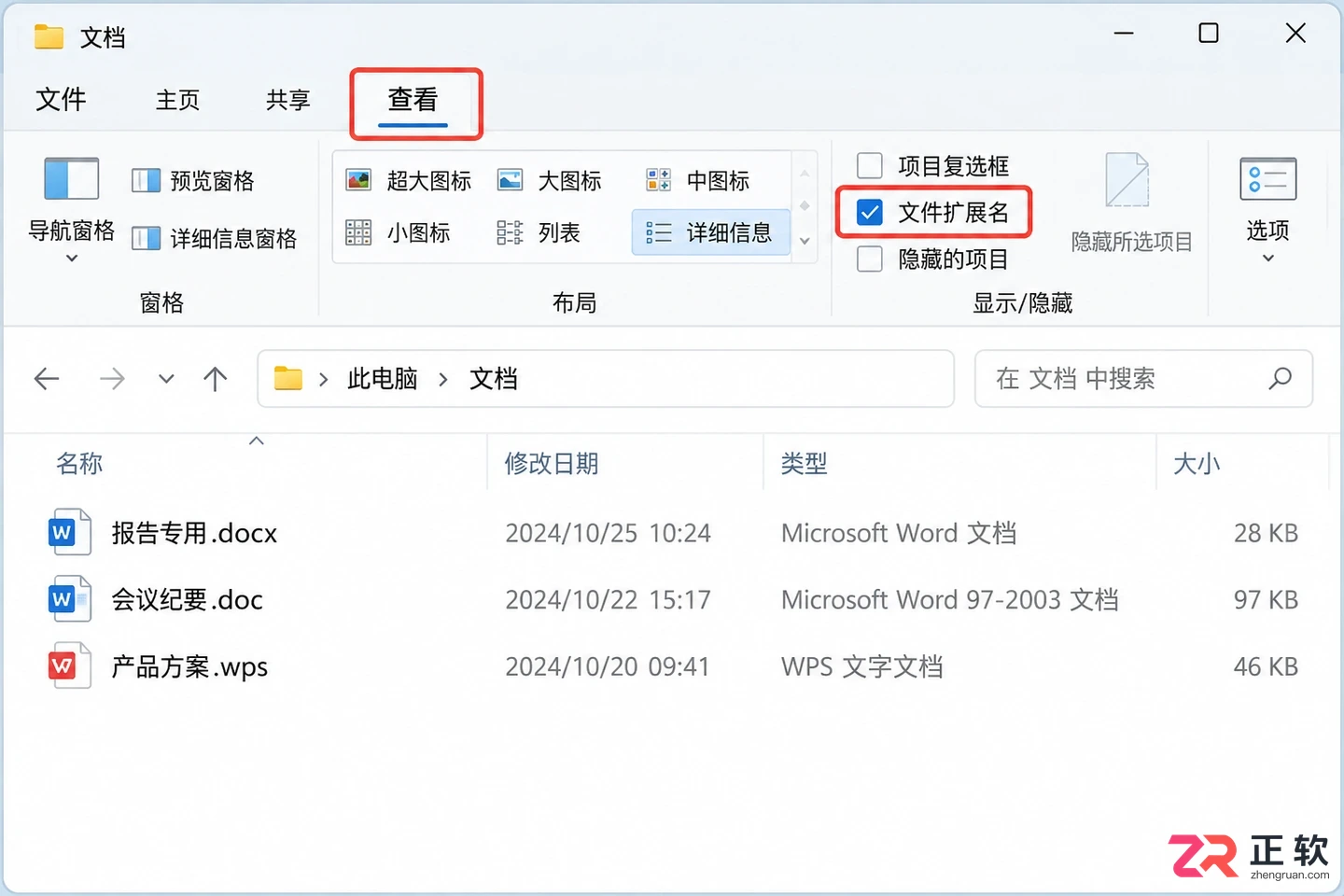Viewport: 1344px width, 896px height.
Task: Select the Word icon of 会议纪要.doc
Action: pos(69,599)
